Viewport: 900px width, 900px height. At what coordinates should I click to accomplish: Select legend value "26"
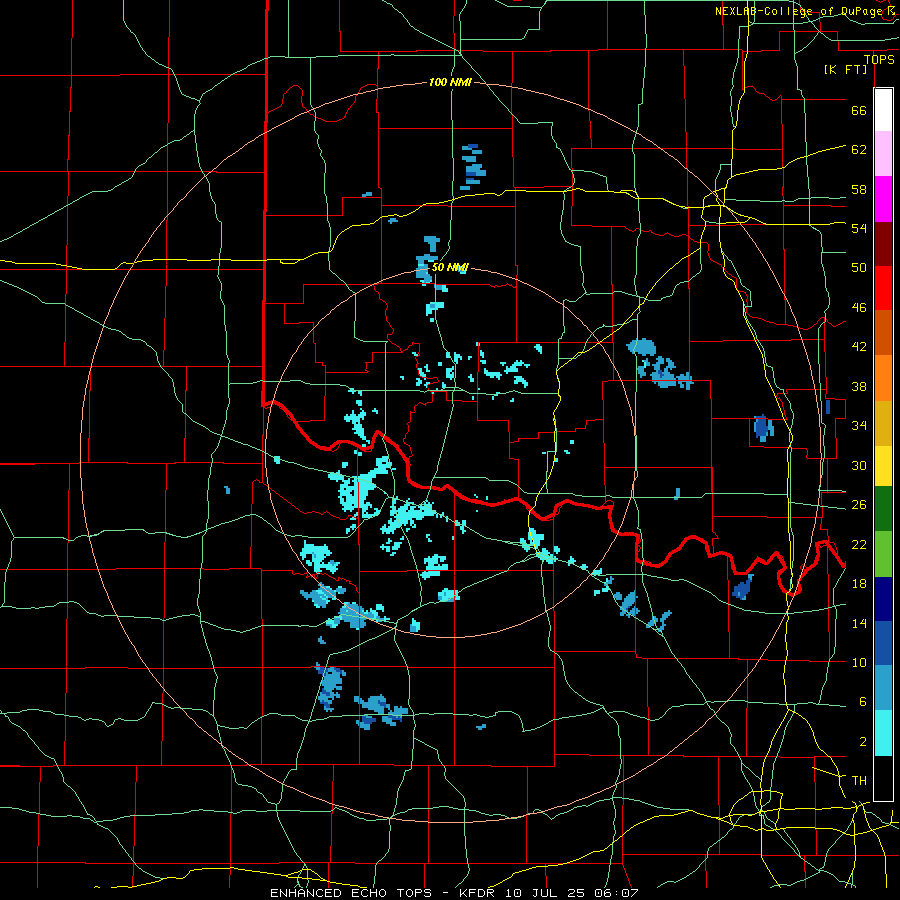tap(859, 505)
